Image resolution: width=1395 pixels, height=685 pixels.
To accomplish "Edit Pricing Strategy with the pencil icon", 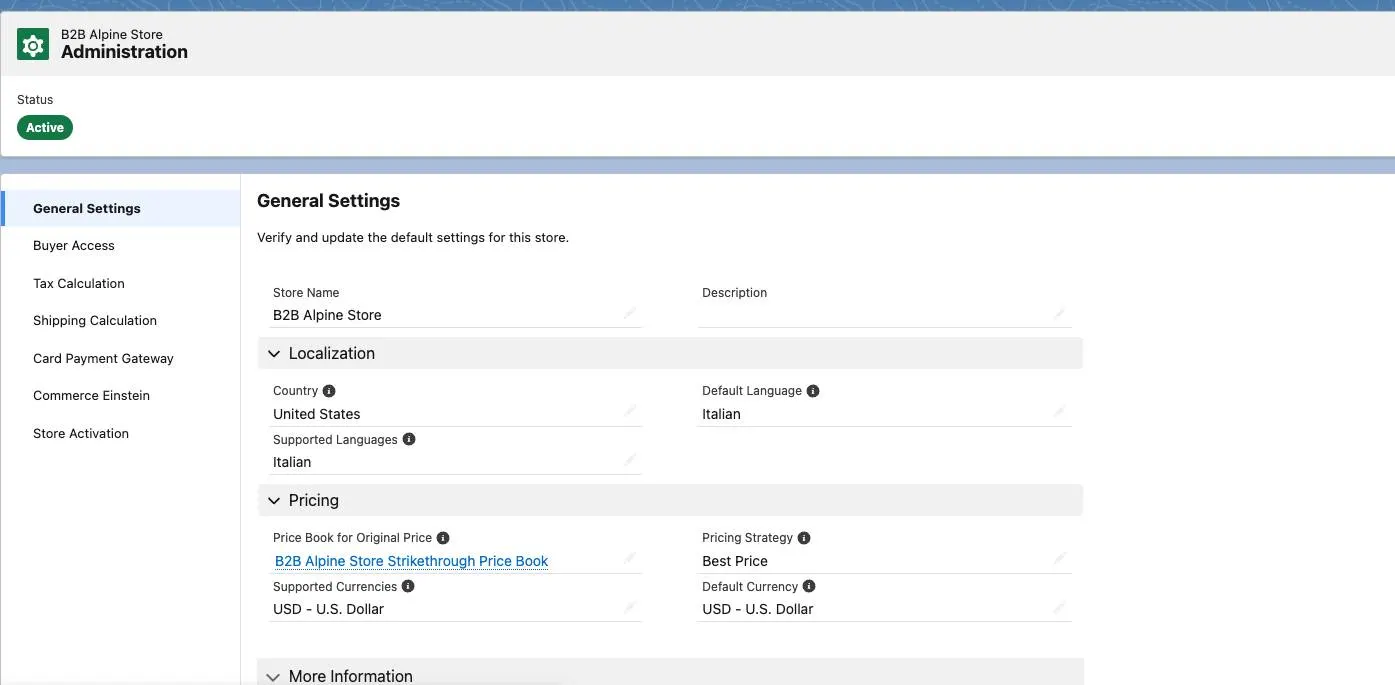I will [x=1059, y=558].
